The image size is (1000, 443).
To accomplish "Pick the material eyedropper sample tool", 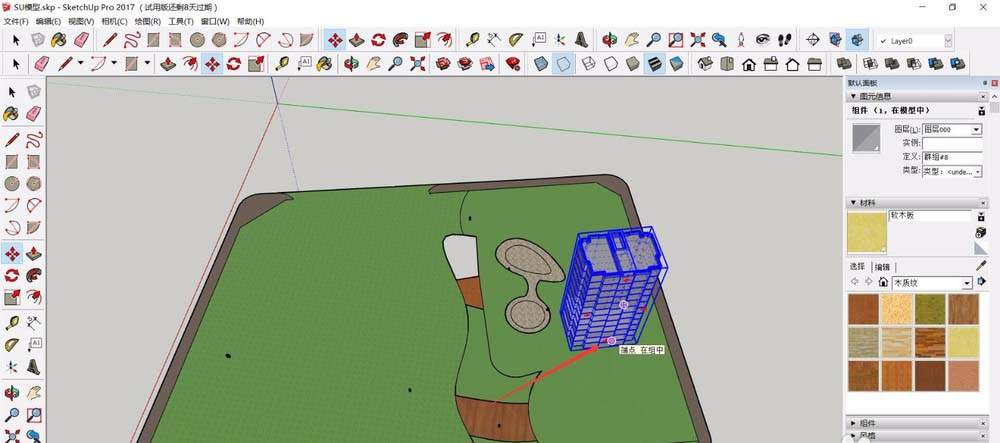I will (x=982, y=265).
